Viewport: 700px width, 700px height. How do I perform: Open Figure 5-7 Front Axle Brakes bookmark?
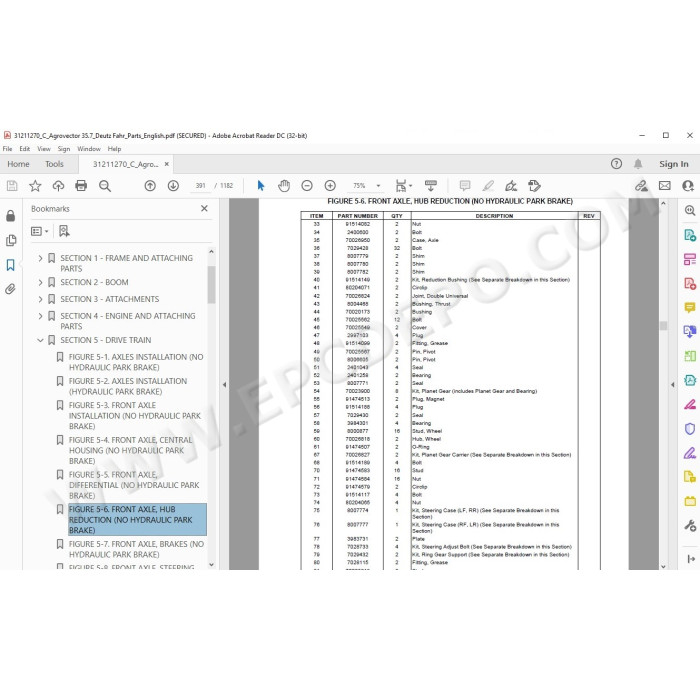136,549
